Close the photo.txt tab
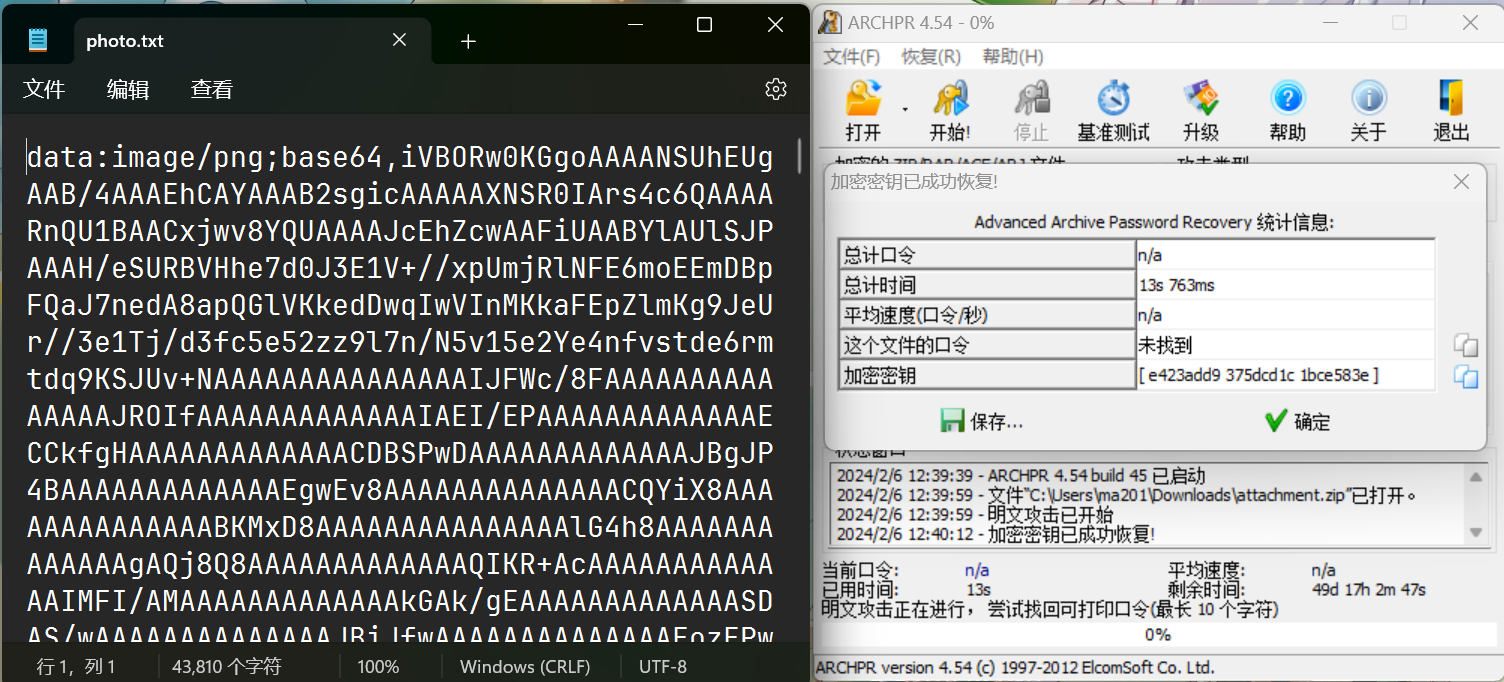This screenshot has width=1504, height=682. coord(399,40)
